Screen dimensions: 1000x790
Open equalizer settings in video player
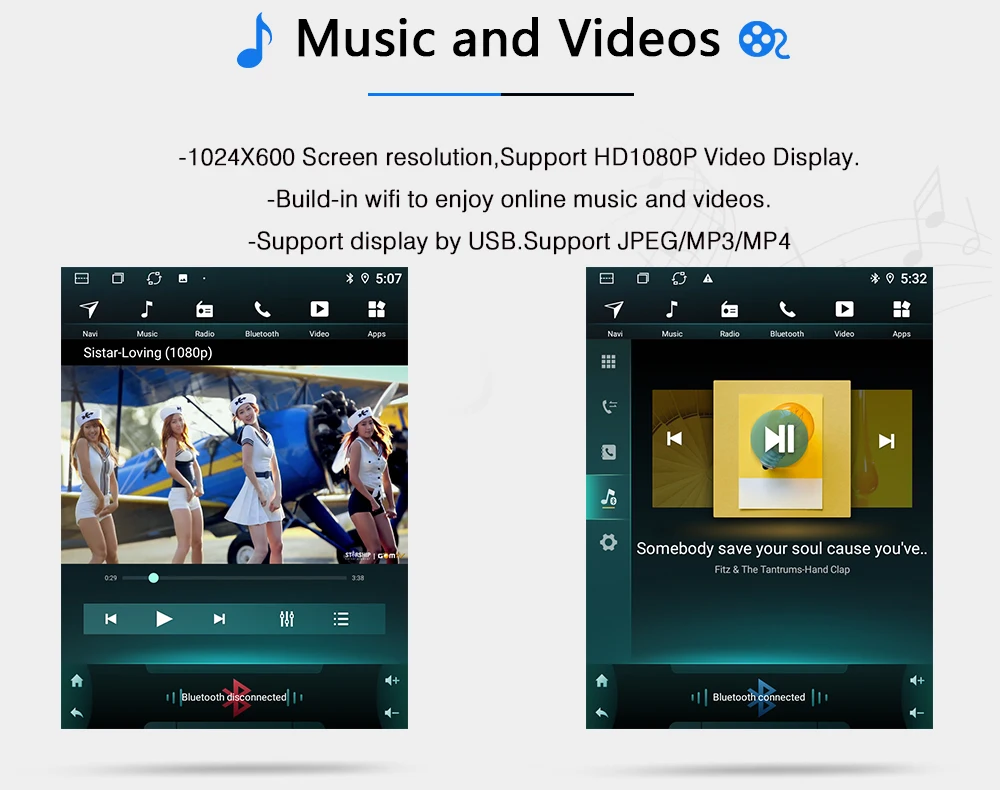(x=287, y=618)
